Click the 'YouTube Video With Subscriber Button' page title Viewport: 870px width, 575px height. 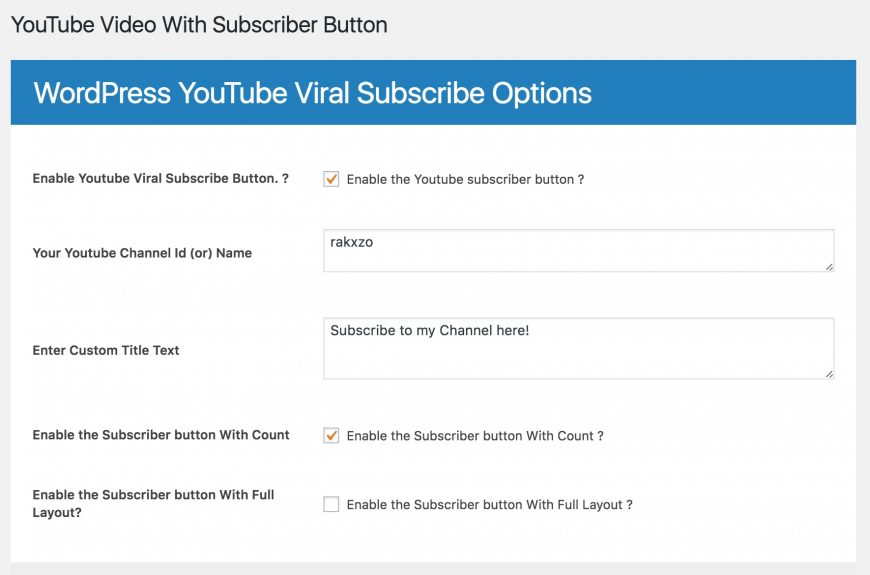[199, 25]
